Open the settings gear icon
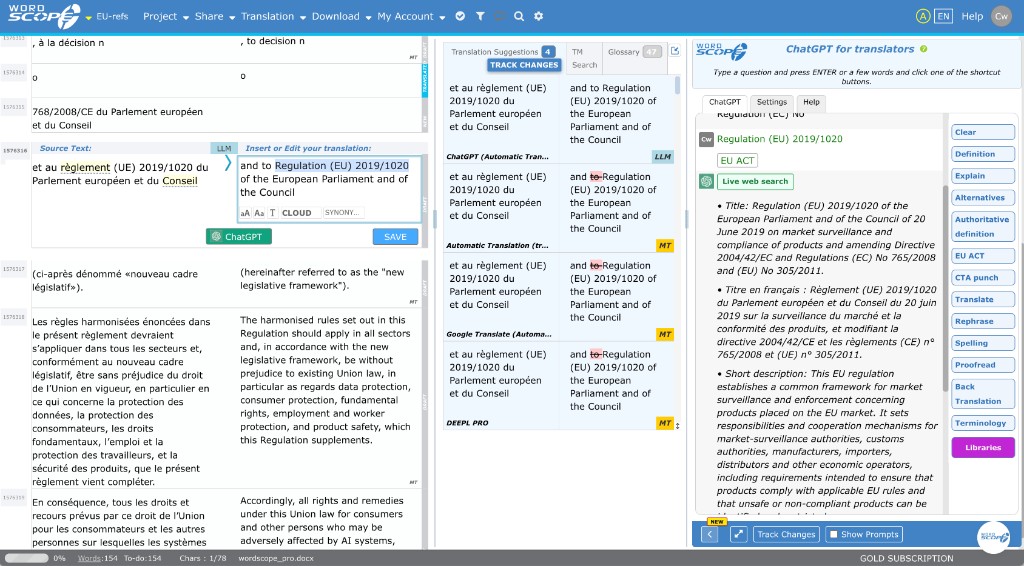 pyautogui.click(x=538, y=16)
